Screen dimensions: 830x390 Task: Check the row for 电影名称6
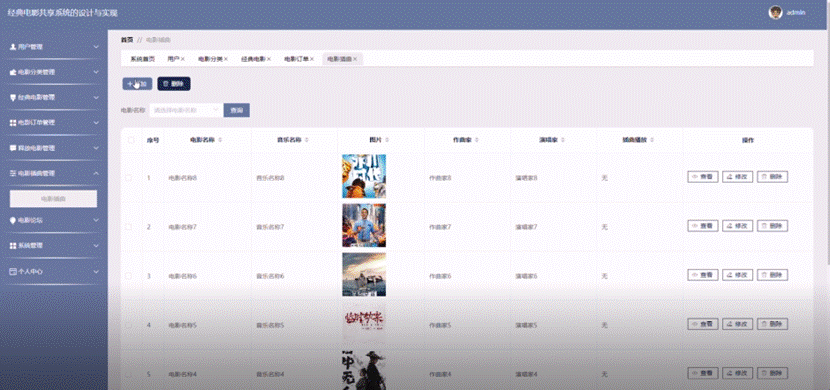tap(129, 276)
